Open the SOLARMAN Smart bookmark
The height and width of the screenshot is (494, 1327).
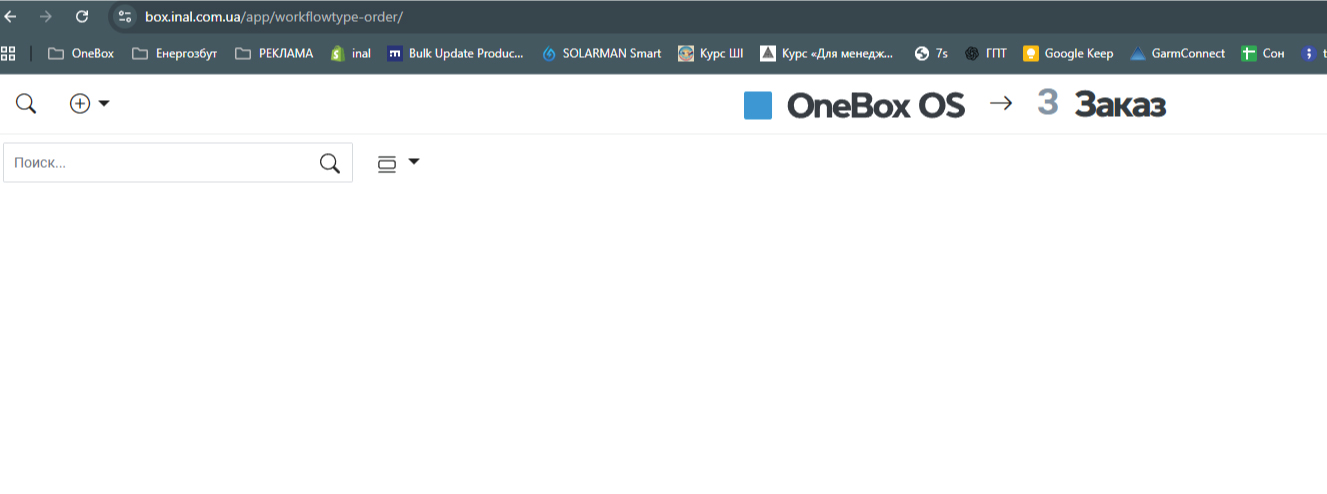[601, 53]
